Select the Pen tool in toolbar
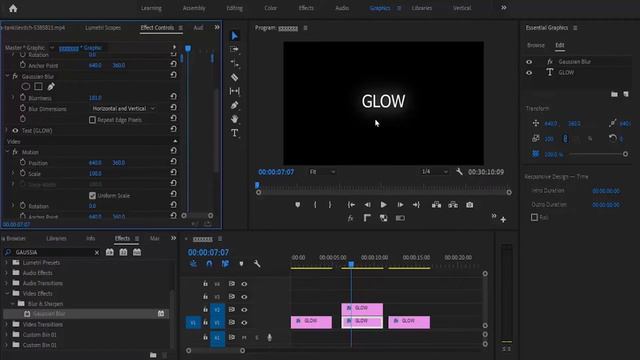This screenshot has height=360, width=640. (x=234, y=105)
